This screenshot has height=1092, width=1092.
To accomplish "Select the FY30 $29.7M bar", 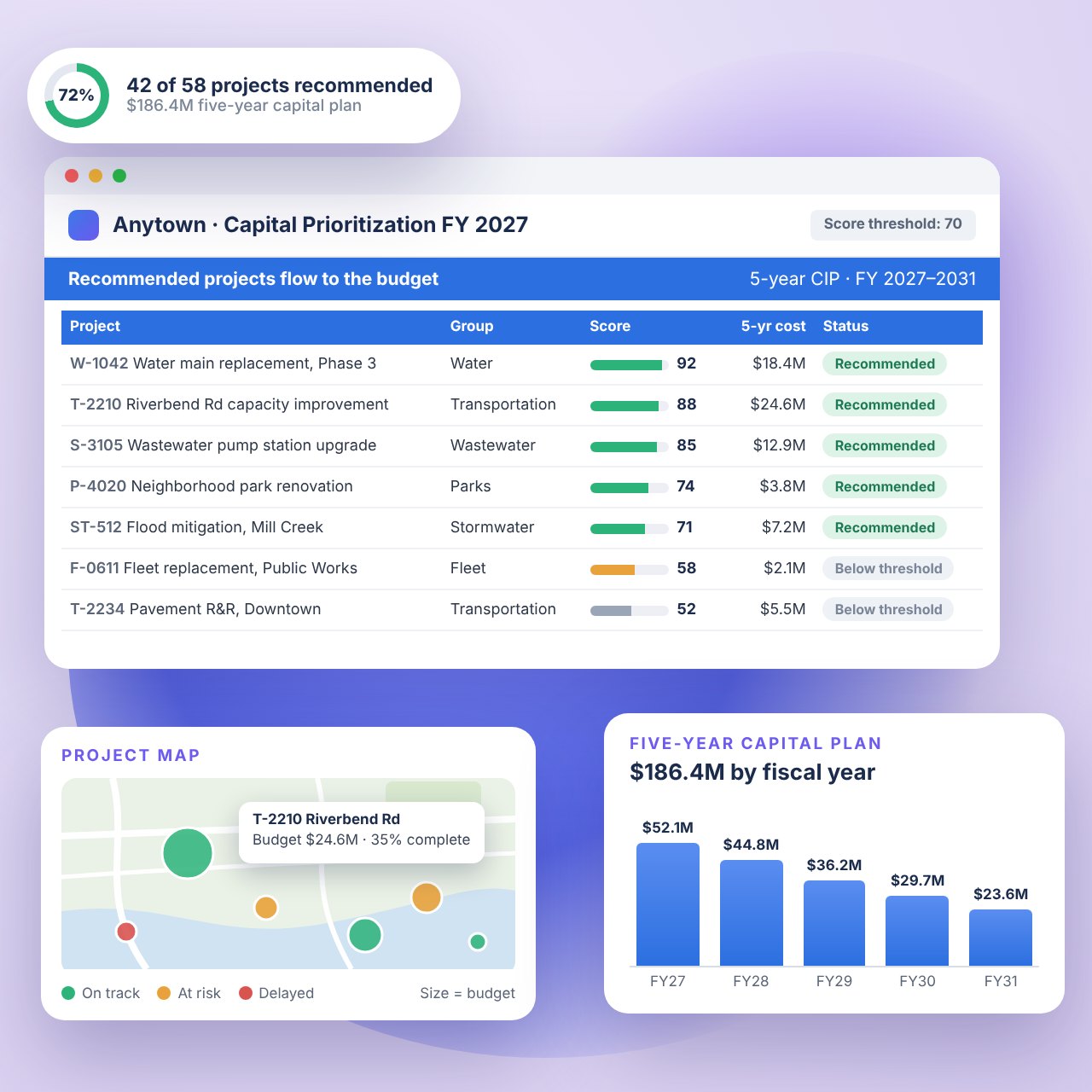I will [917, 931].
